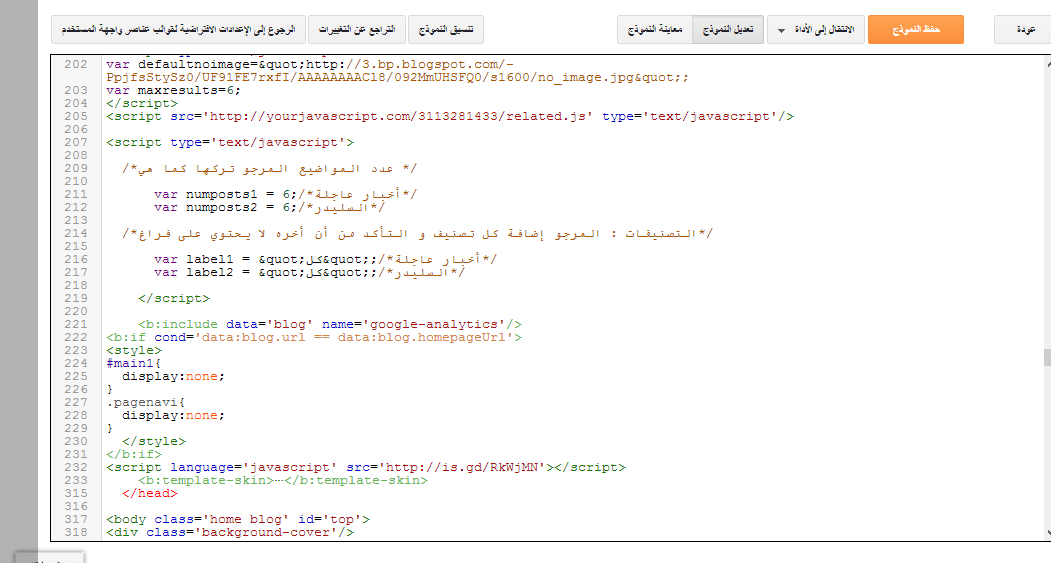Select the معاينة النموذج preview tab

click(655, 29)
